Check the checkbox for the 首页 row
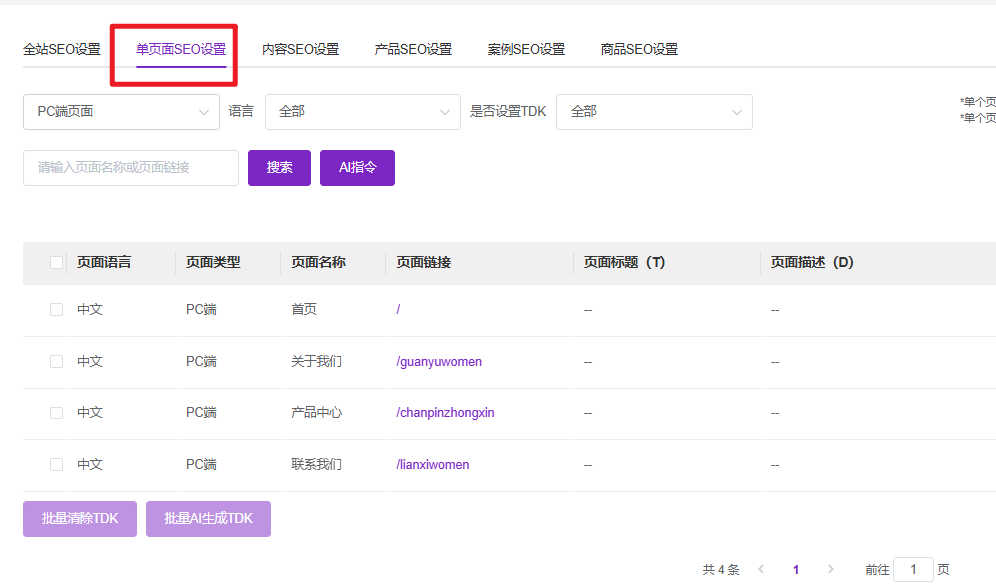Image resolution: width=996 pixels, height=587 pixels. tap(56, 310)
